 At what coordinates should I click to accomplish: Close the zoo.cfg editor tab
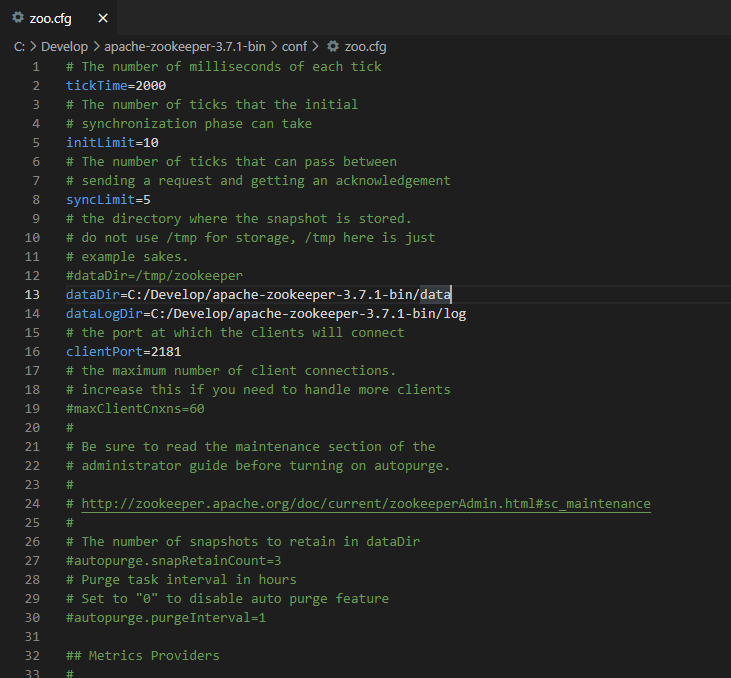(103, 18)
